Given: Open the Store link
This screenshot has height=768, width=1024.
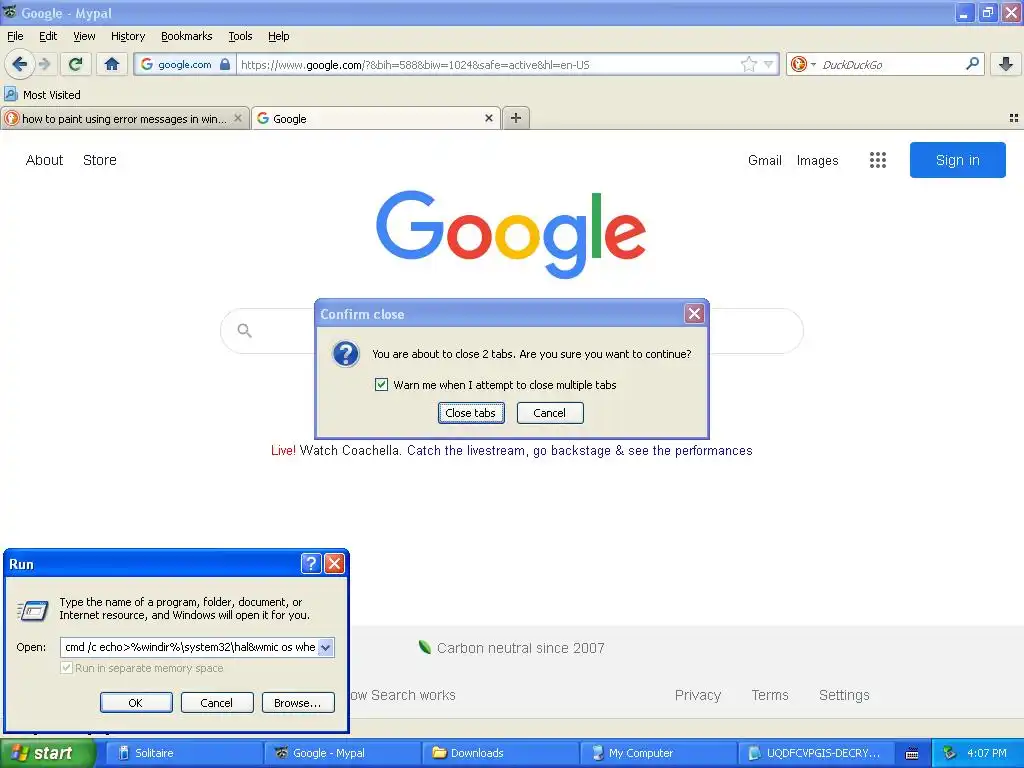Looking at the screenshot, I should click(100, 160).
